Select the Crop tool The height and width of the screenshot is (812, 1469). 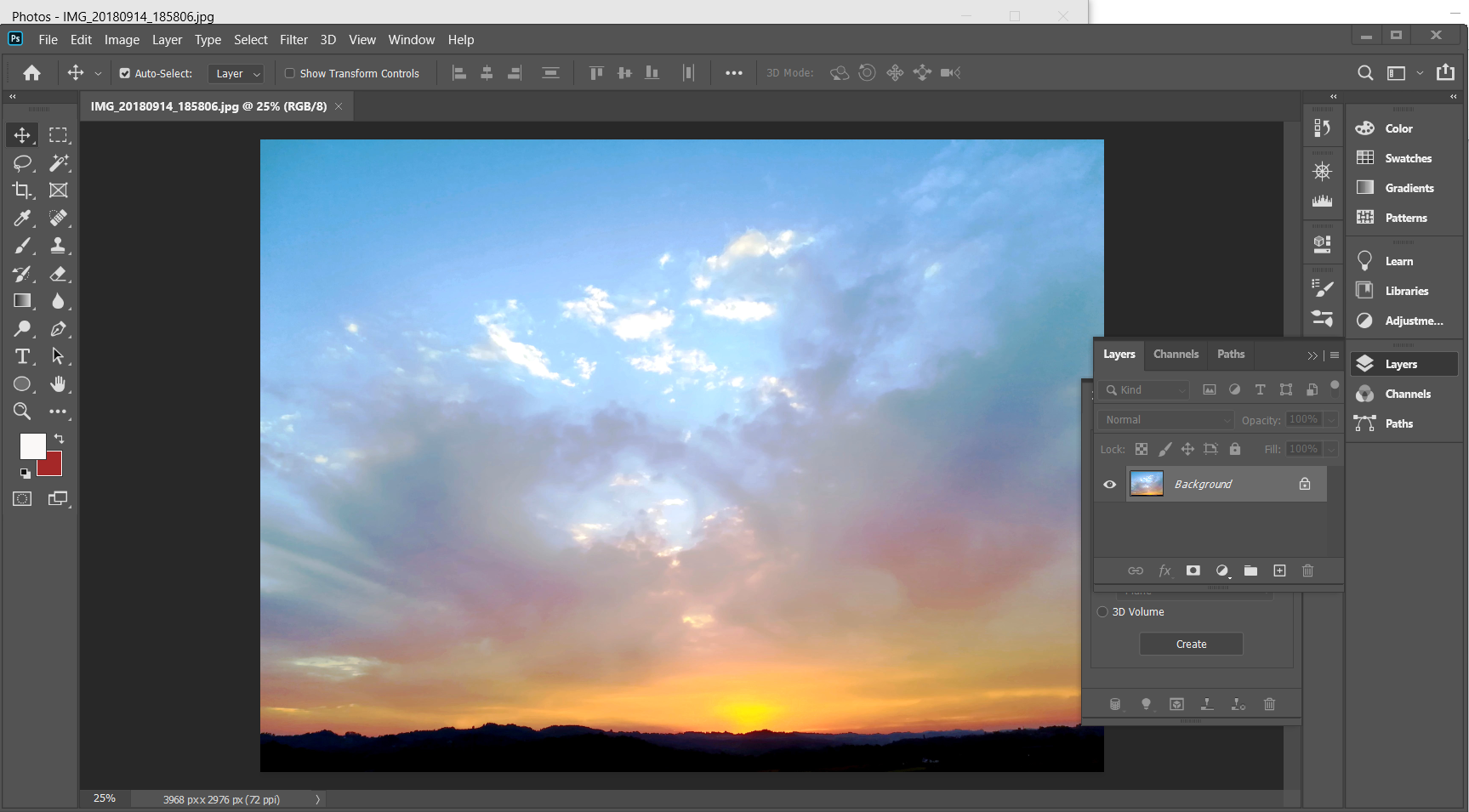pos(22,190)
